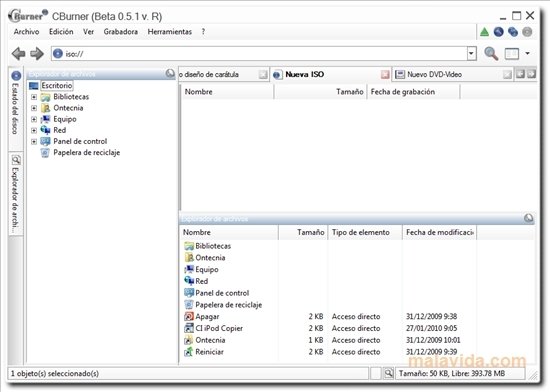This screenshot has width=550, height=392.
Task: Click the status bar magnifier icon
Action: point(388,373)
